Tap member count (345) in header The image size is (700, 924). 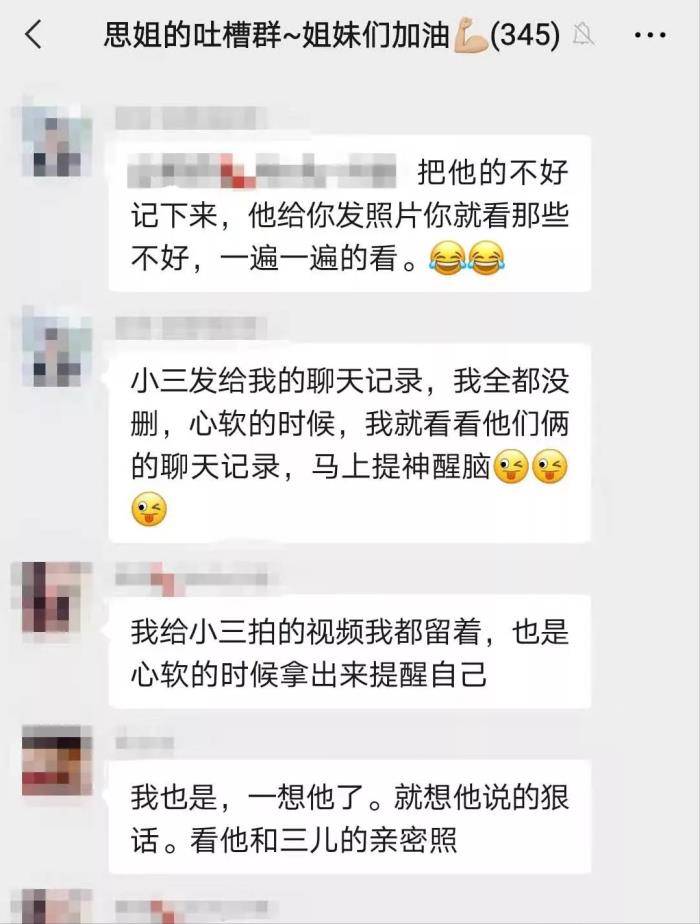(525, 34)
